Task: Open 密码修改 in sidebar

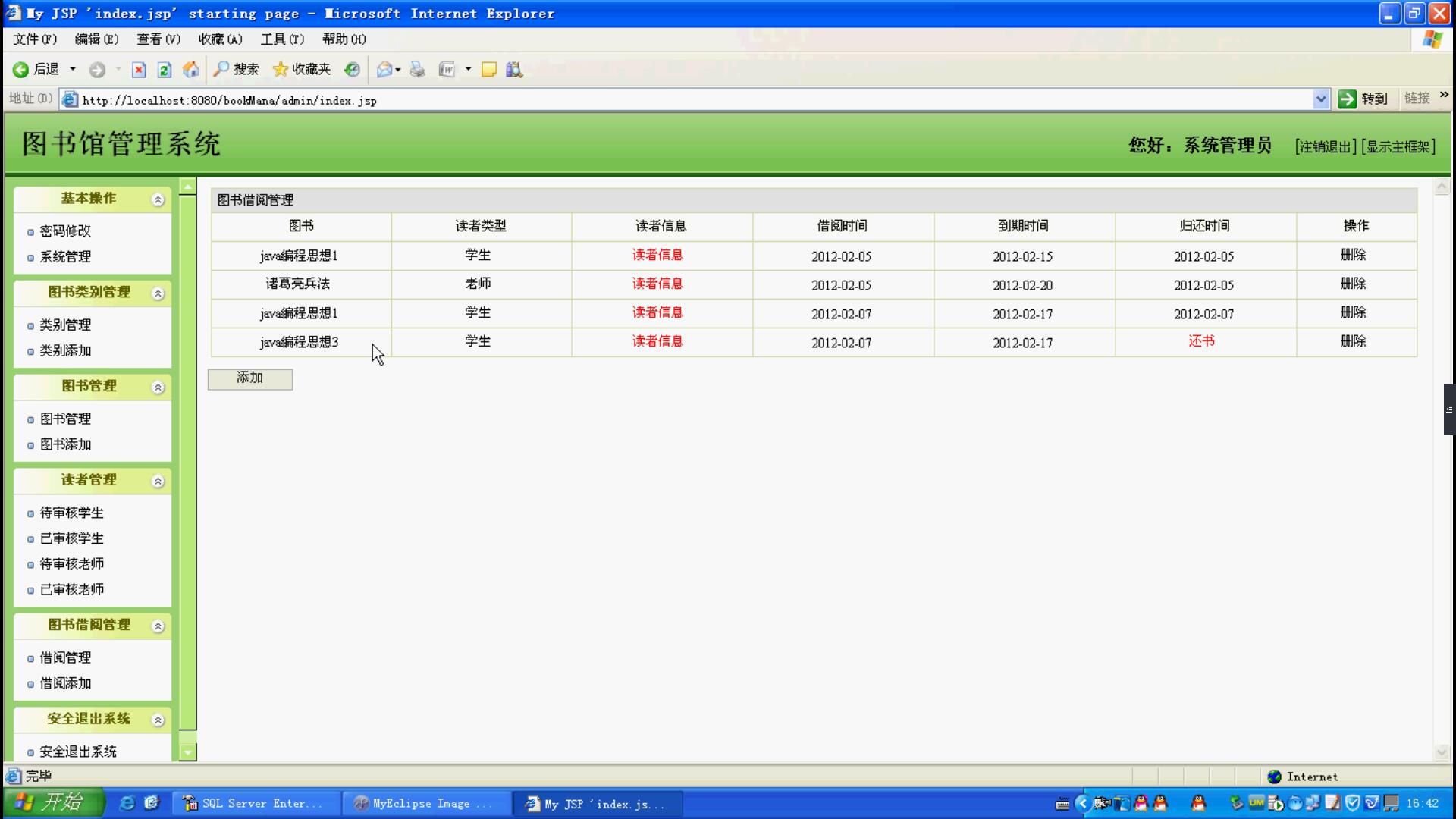Action: (65, 231)
